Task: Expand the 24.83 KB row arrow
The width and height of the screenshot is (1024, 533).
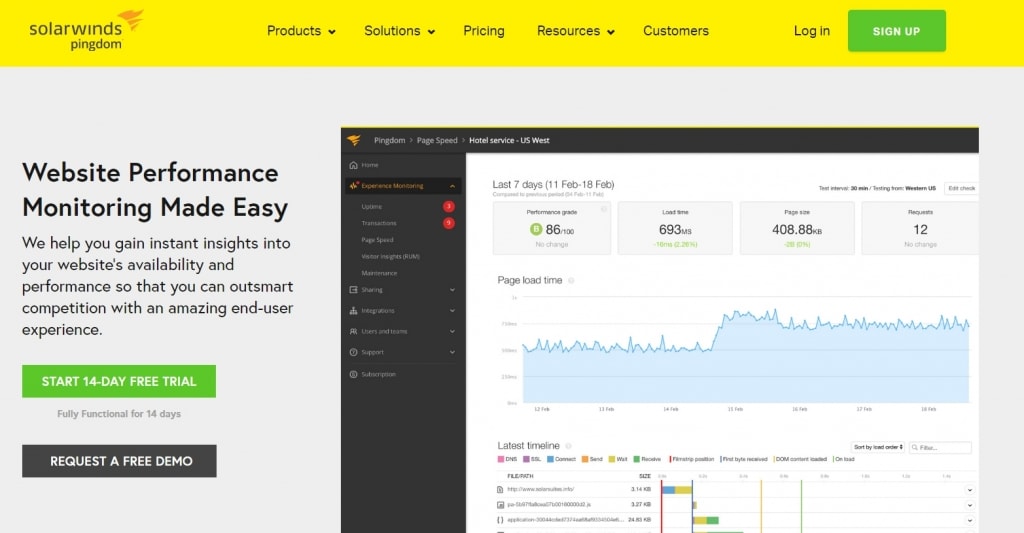Action: [x=969, y=521]
